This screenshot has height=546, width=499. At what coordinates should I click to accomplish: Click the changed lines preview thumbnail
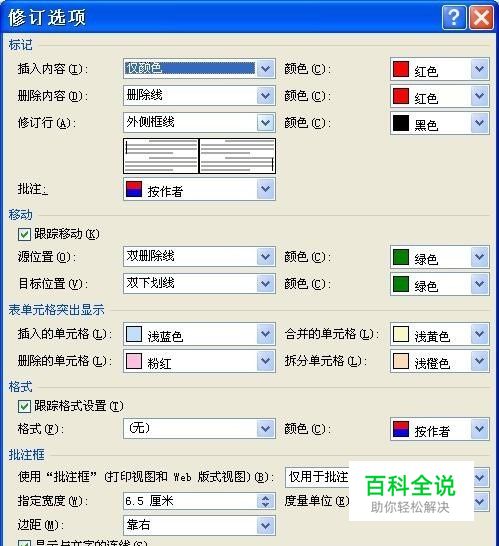coord(199,156)
